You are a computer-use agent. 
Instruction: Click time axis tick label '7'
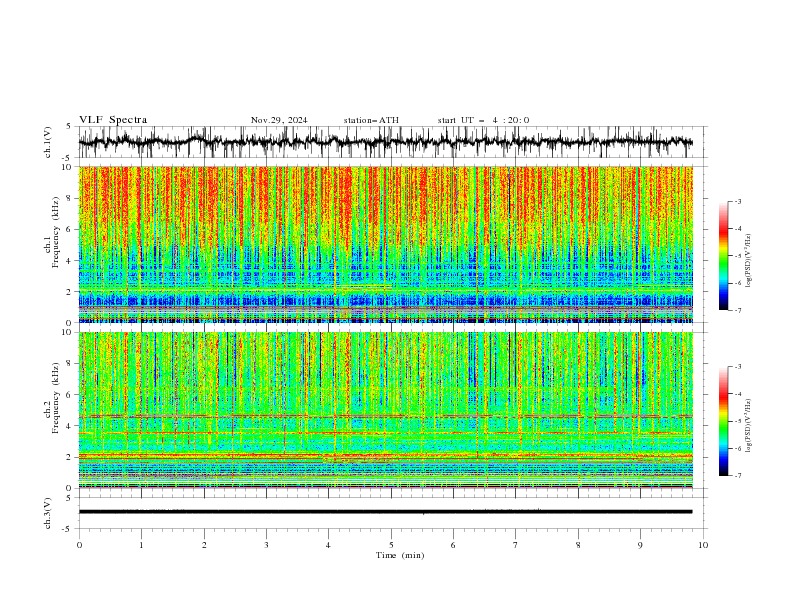tap(516, 545)
